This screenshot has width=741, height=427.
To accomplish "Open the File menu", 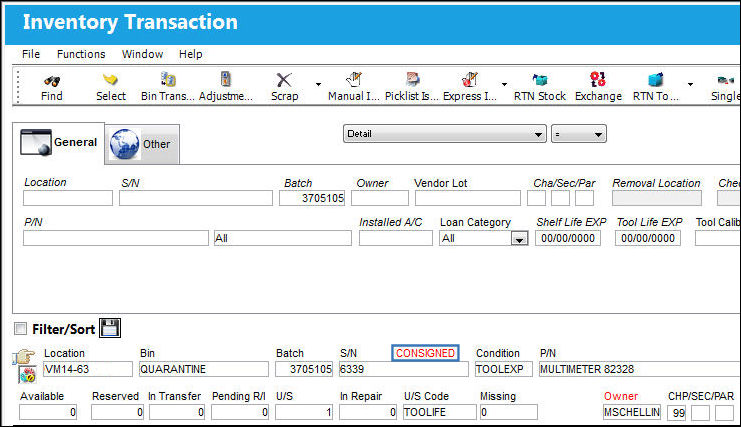I will (31, 54).
